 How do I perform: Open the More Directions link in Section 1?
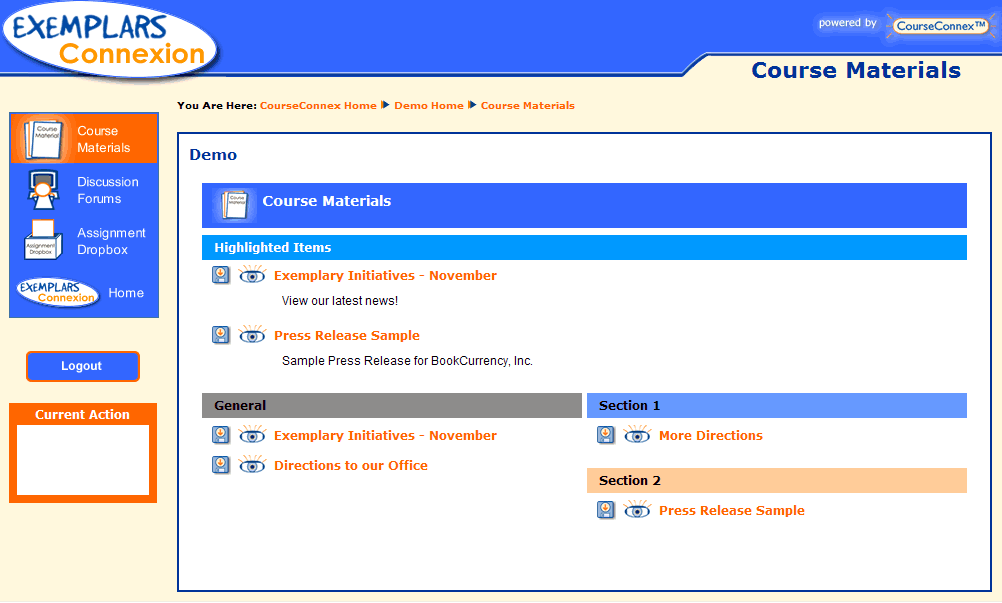pyautogui.click(x=710, y=435)
